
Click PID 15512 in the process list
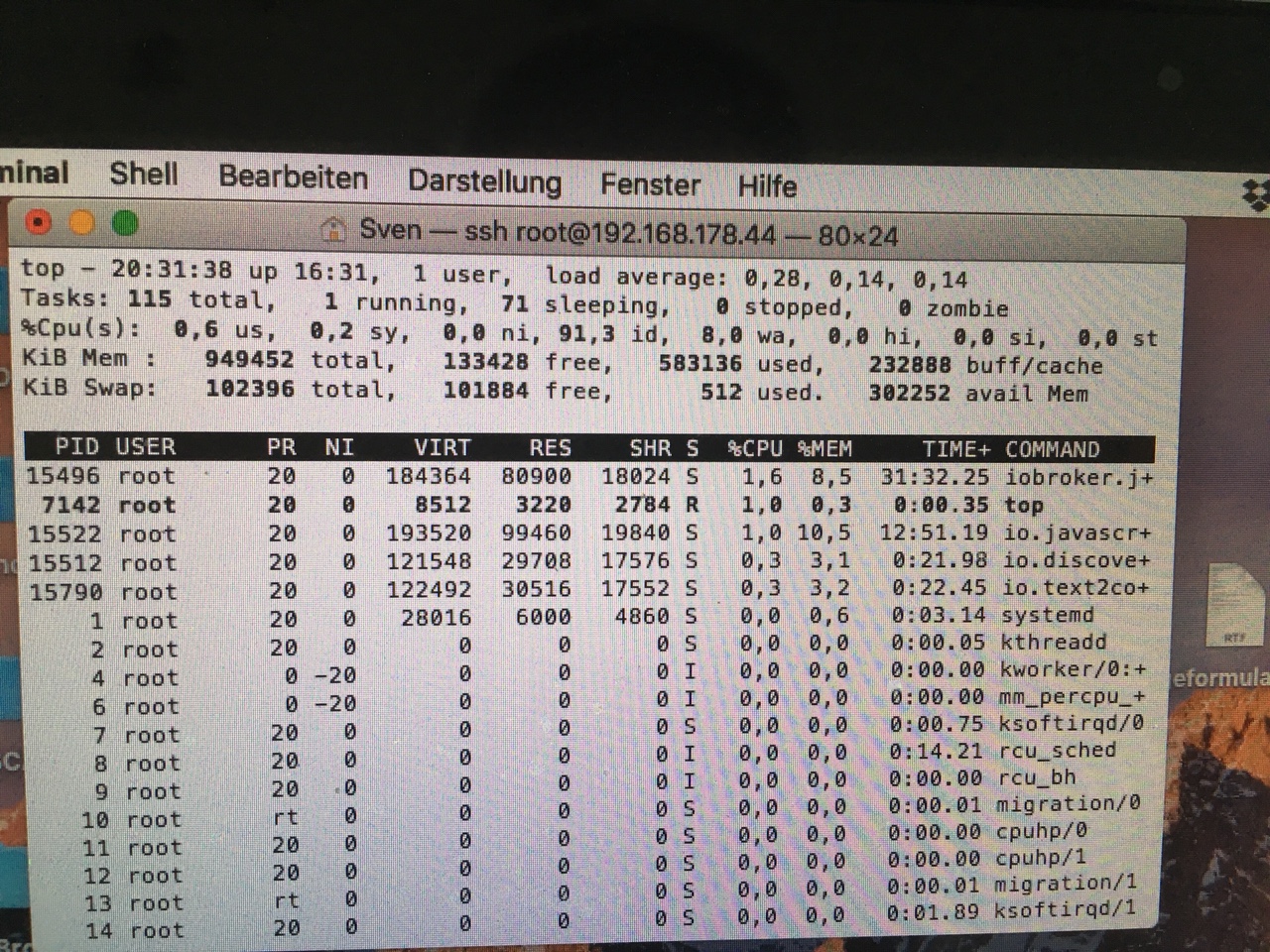66,563
